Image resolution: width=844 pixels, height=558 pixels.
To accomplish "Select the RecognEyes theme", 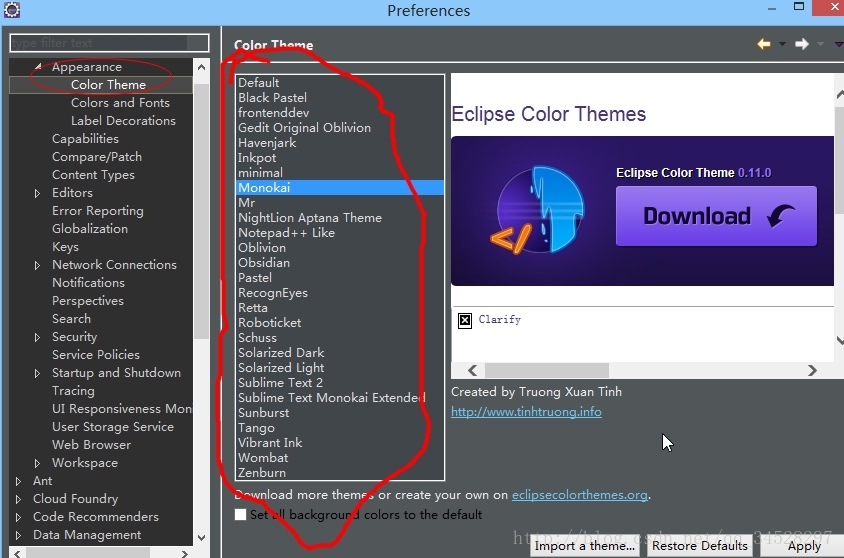I will 340,293.
